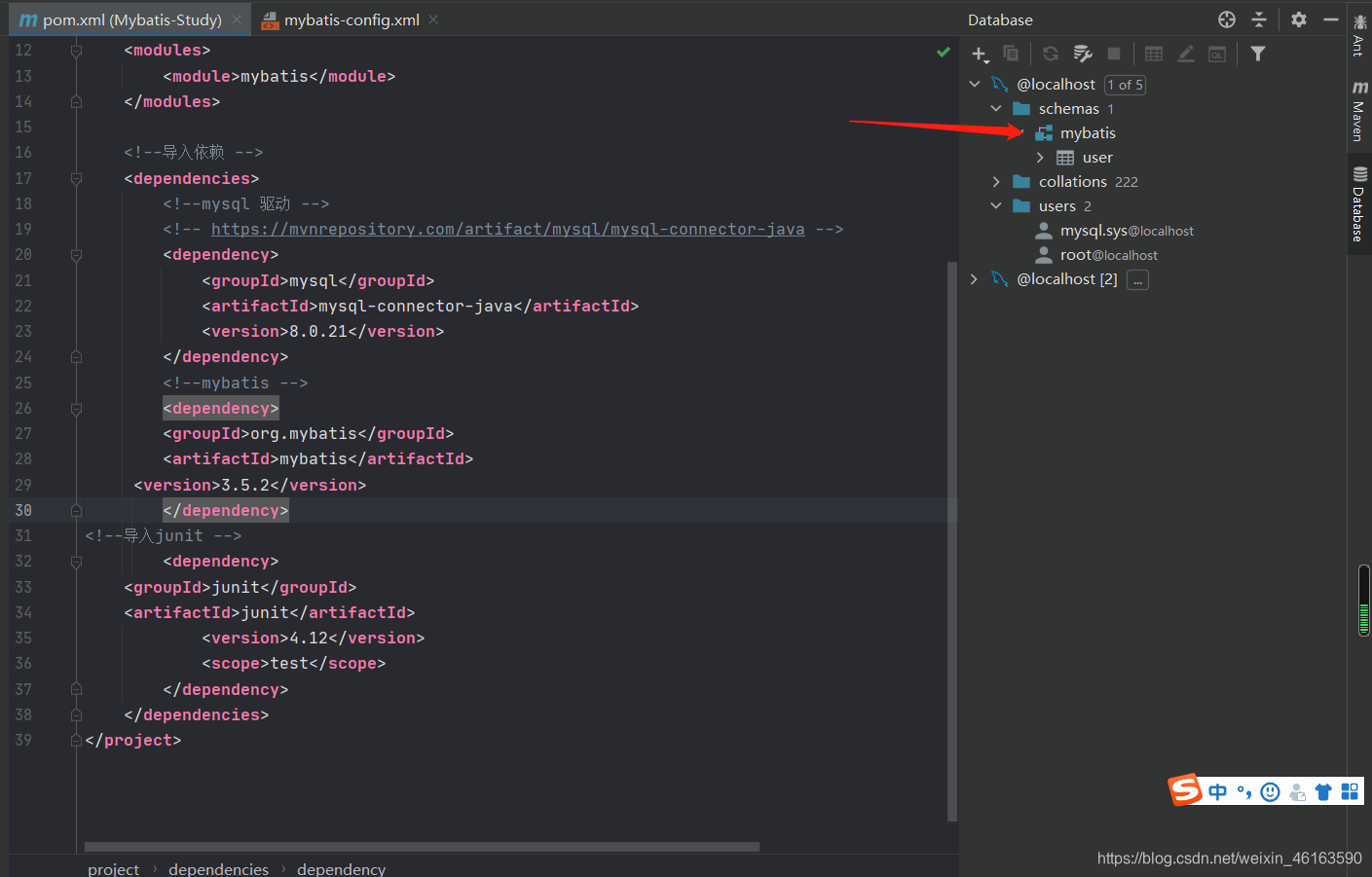
Task: Open Sogou skin shirt icon
Action: coord(1323,791)
